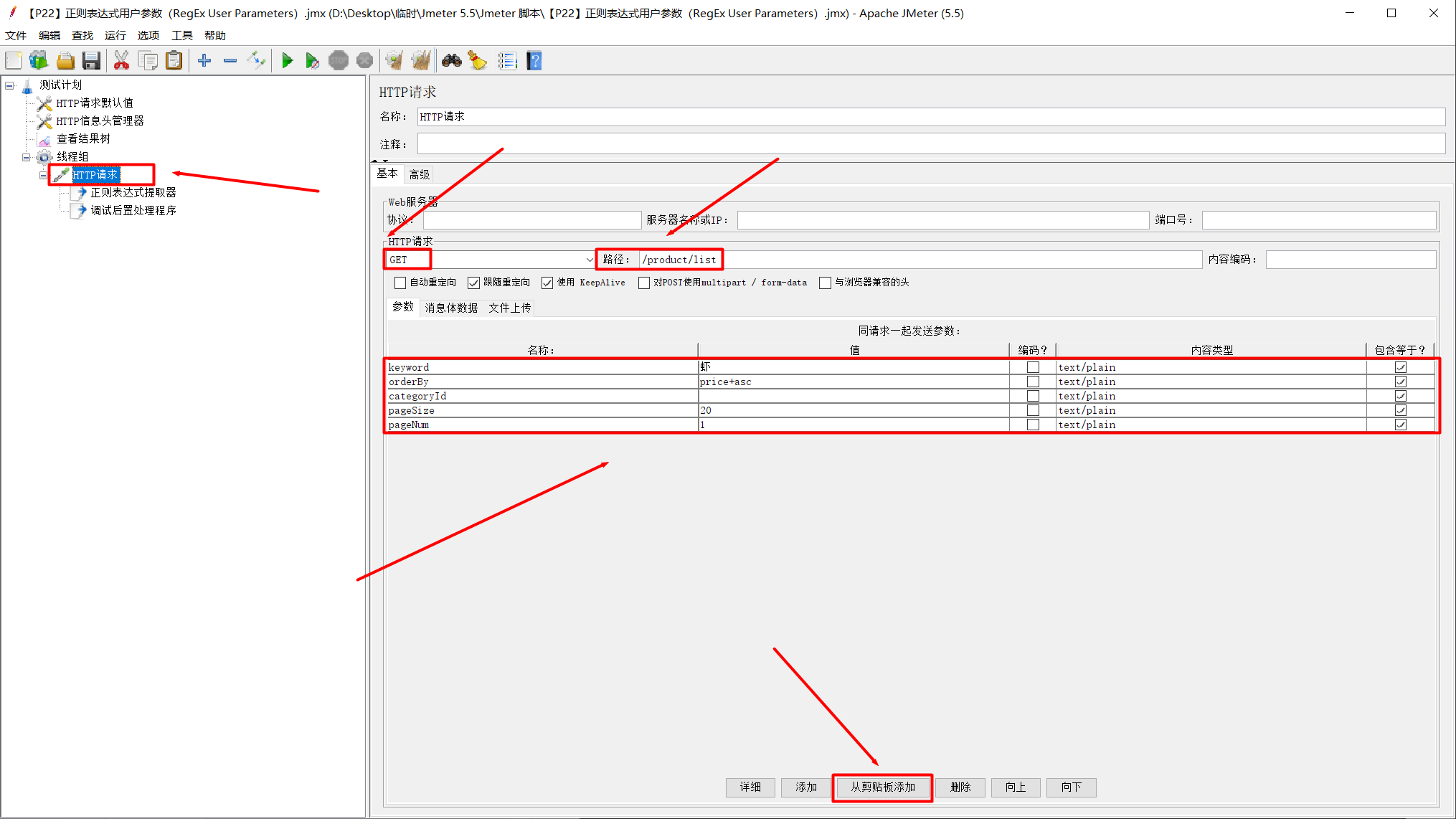Screen dimensions: 1456x819
Task: Toggle 包含等于 checkbox for pageNum row
Action: (x=1401, y=425)
